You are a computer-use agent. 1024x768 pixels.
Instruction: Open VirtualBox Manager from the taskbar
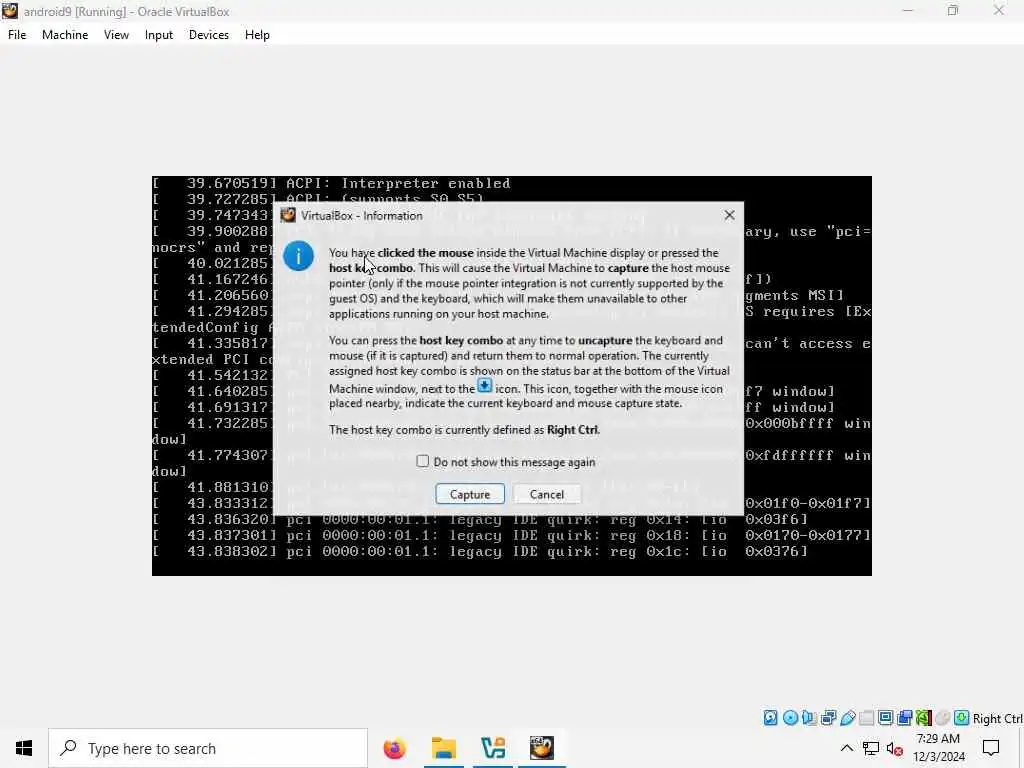pos(493,748)
